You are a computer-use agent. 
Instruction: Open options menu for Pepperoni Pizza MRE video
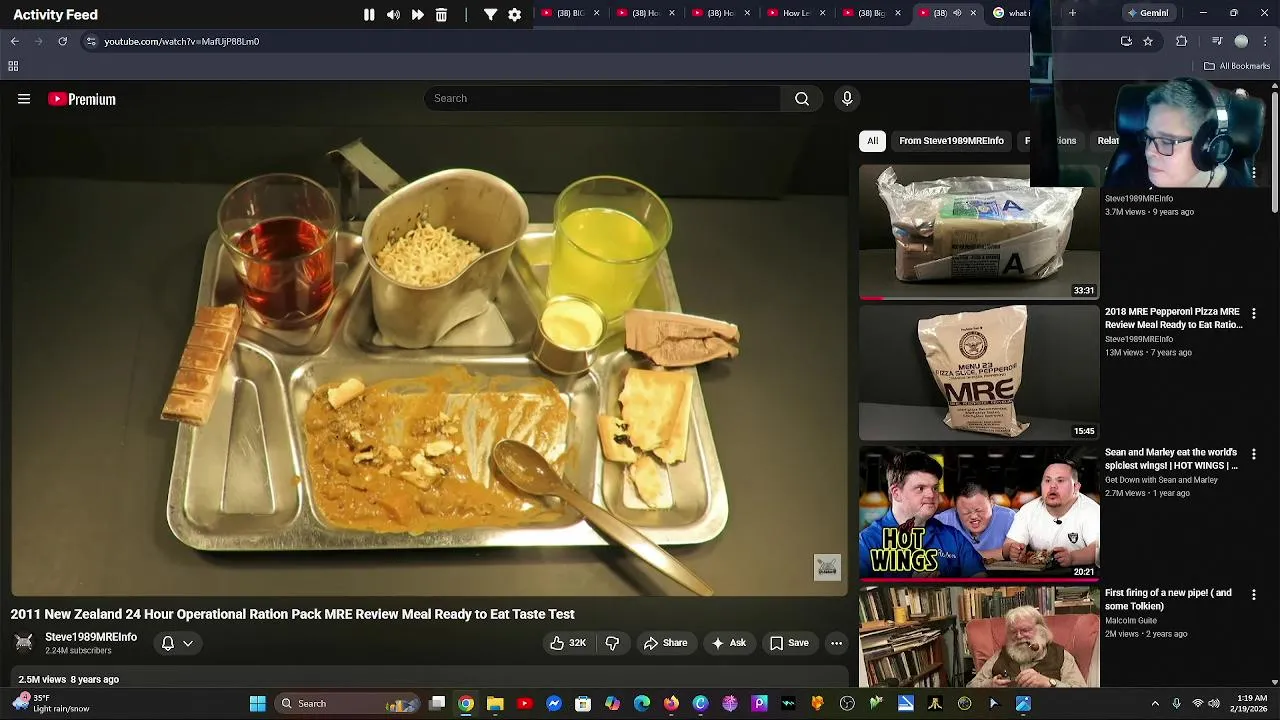click(1254, 314)
